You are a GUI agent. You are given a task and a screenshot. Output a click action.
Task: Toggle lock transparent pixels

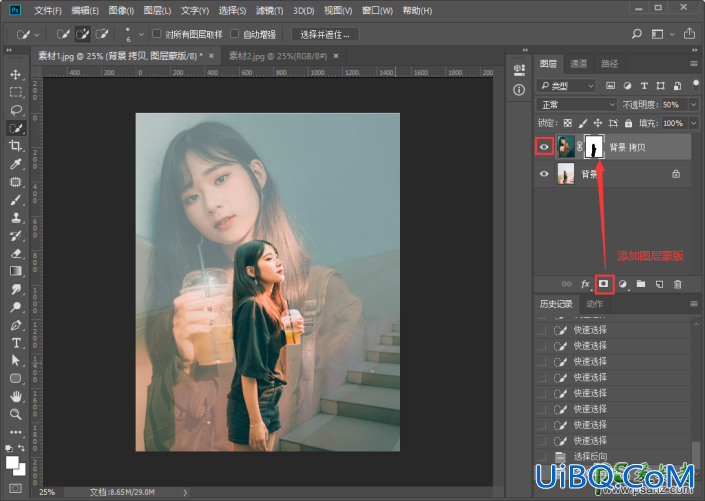tap(568, 123)
